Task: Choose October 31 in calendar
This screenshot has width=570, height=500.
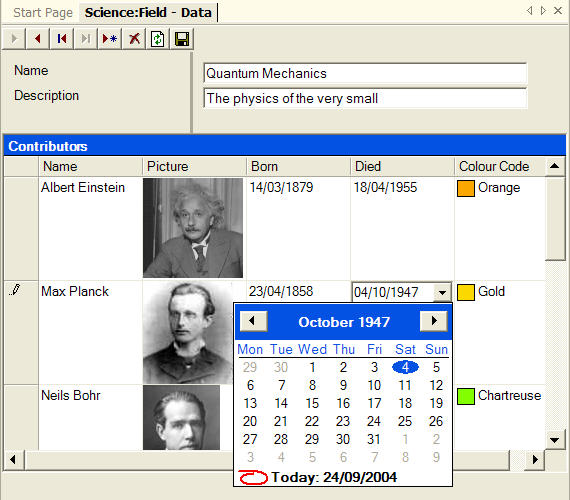Action: [374, 439]
